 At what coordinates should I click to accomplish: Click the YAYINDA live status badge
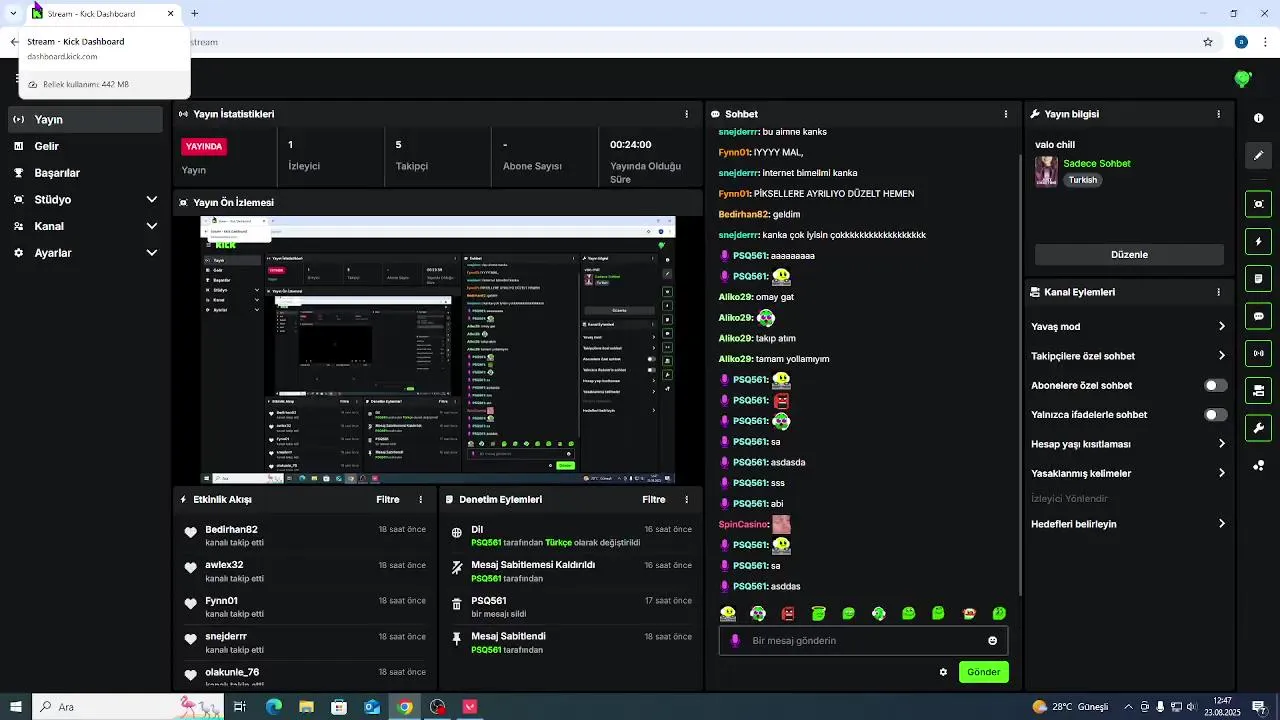[204, 146]
